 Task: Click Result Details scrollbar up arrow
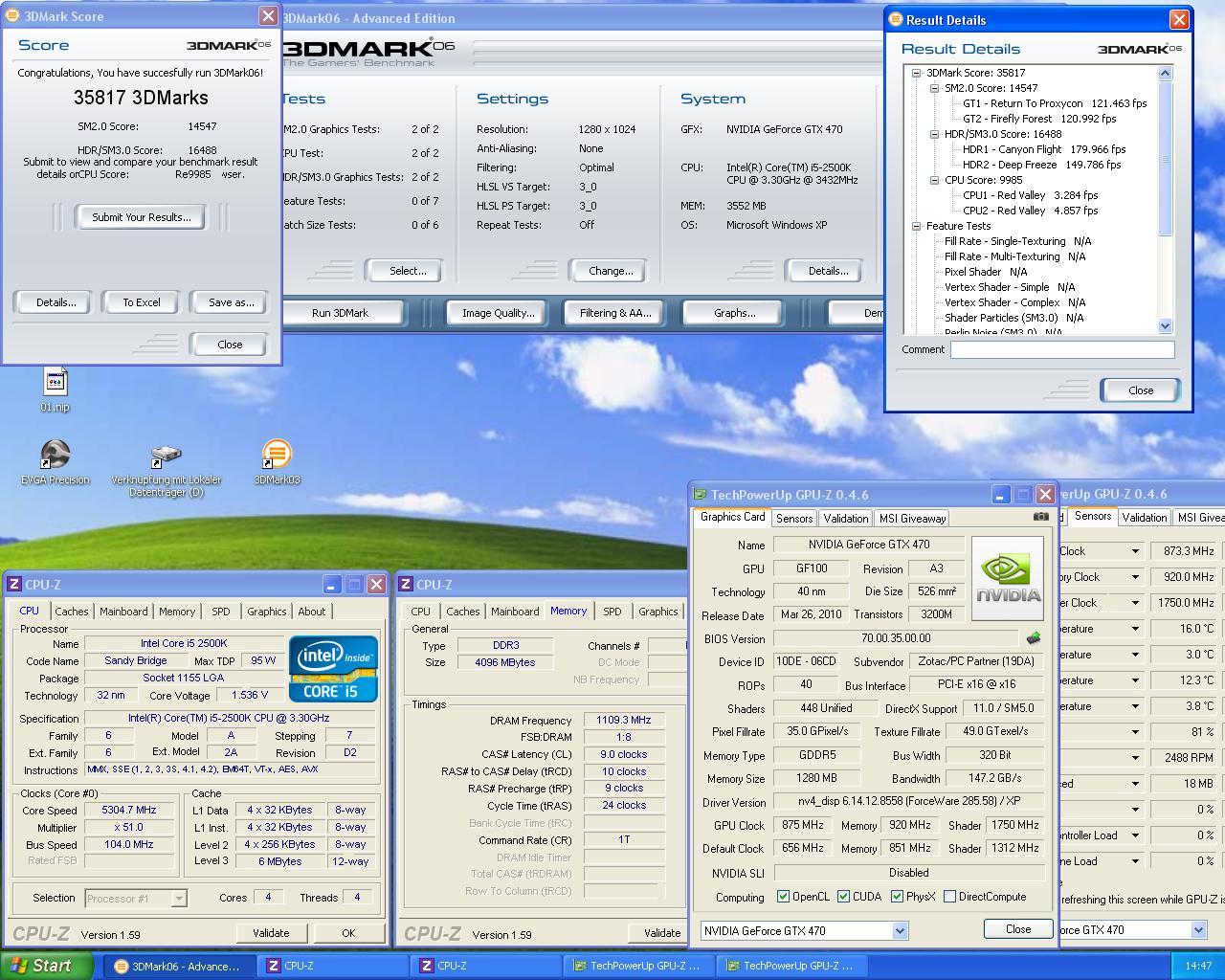[1165, 73]
